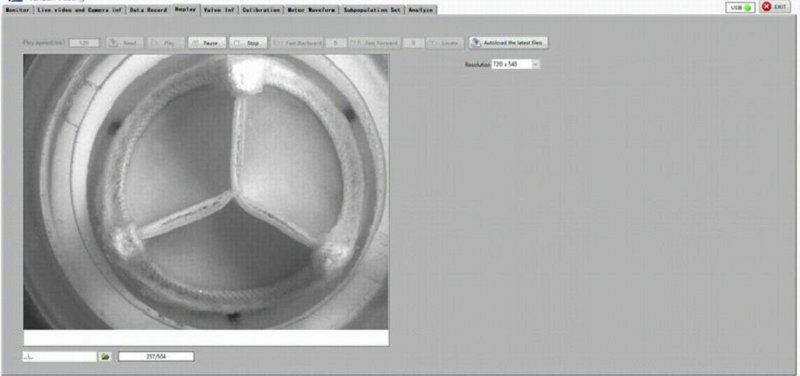Click Autoload the latest files button
Image resolution: width=800 pixels, height=376 pixels.
click(509, 43)
